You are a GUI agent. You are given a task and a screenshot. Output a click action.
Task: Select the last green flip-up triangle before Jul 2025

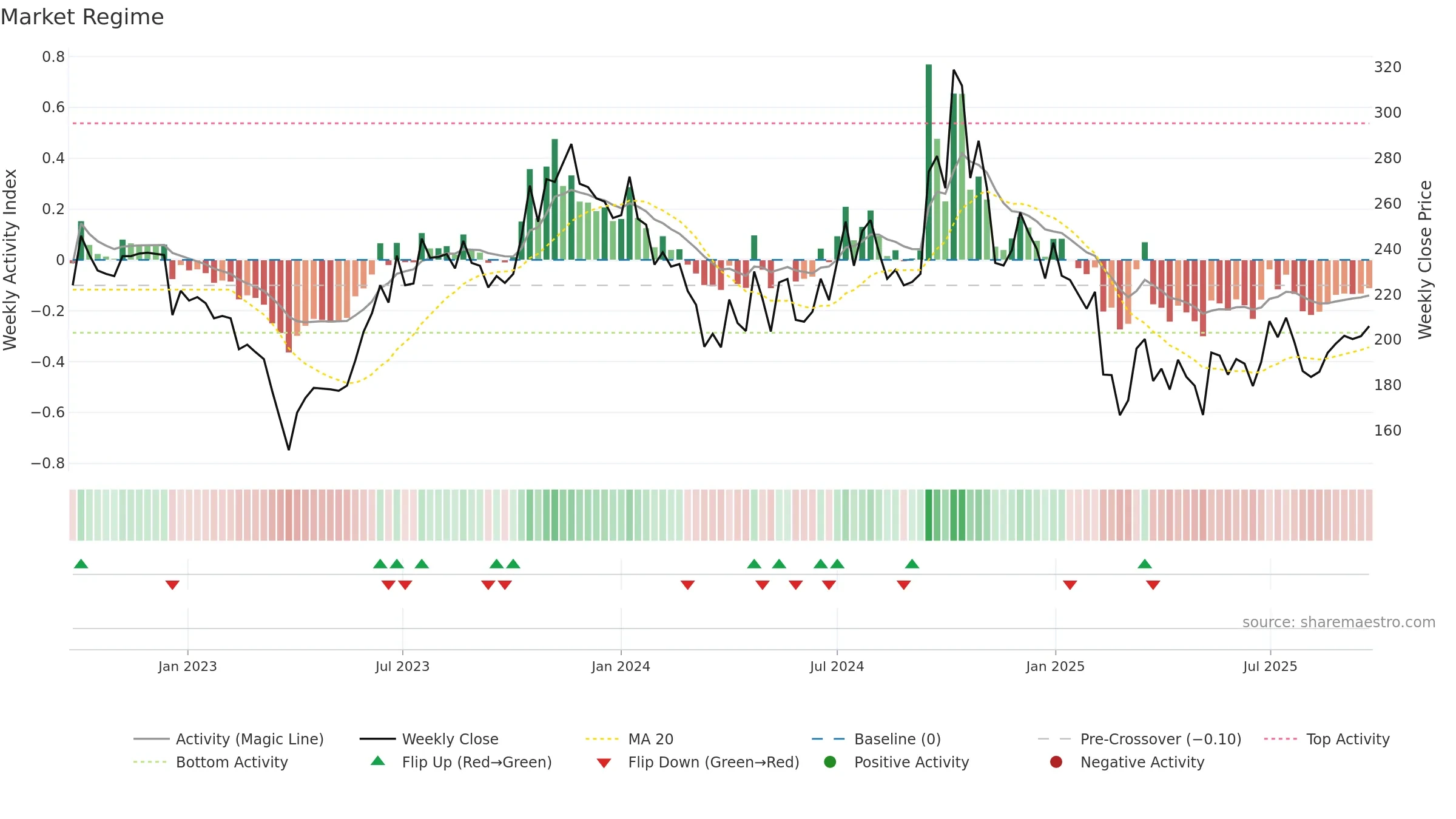click(1145, 564)
